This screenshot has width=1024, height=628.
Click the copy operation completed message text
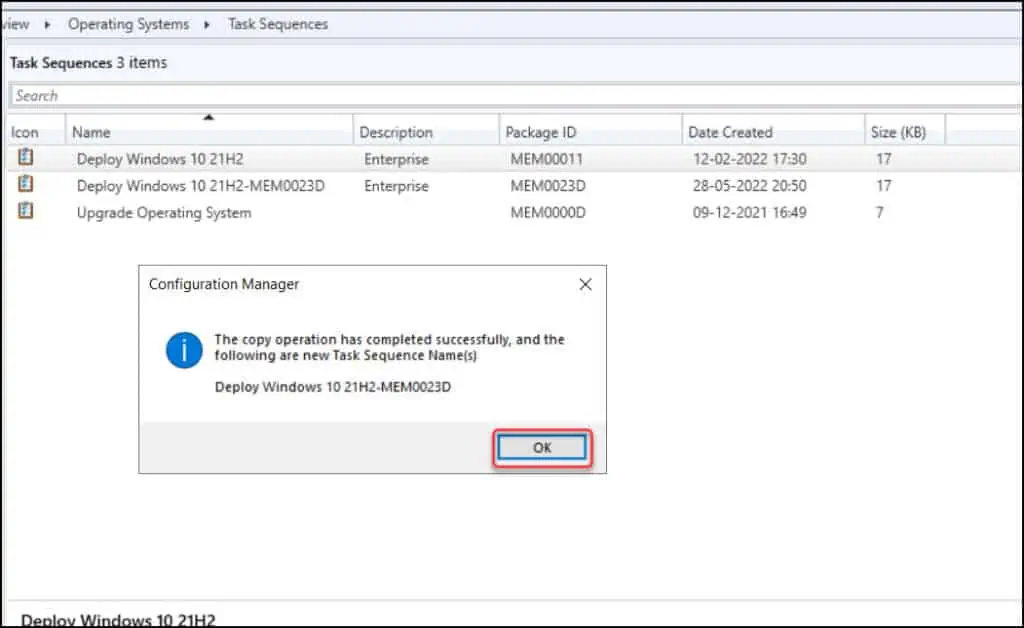pos(389,347)
